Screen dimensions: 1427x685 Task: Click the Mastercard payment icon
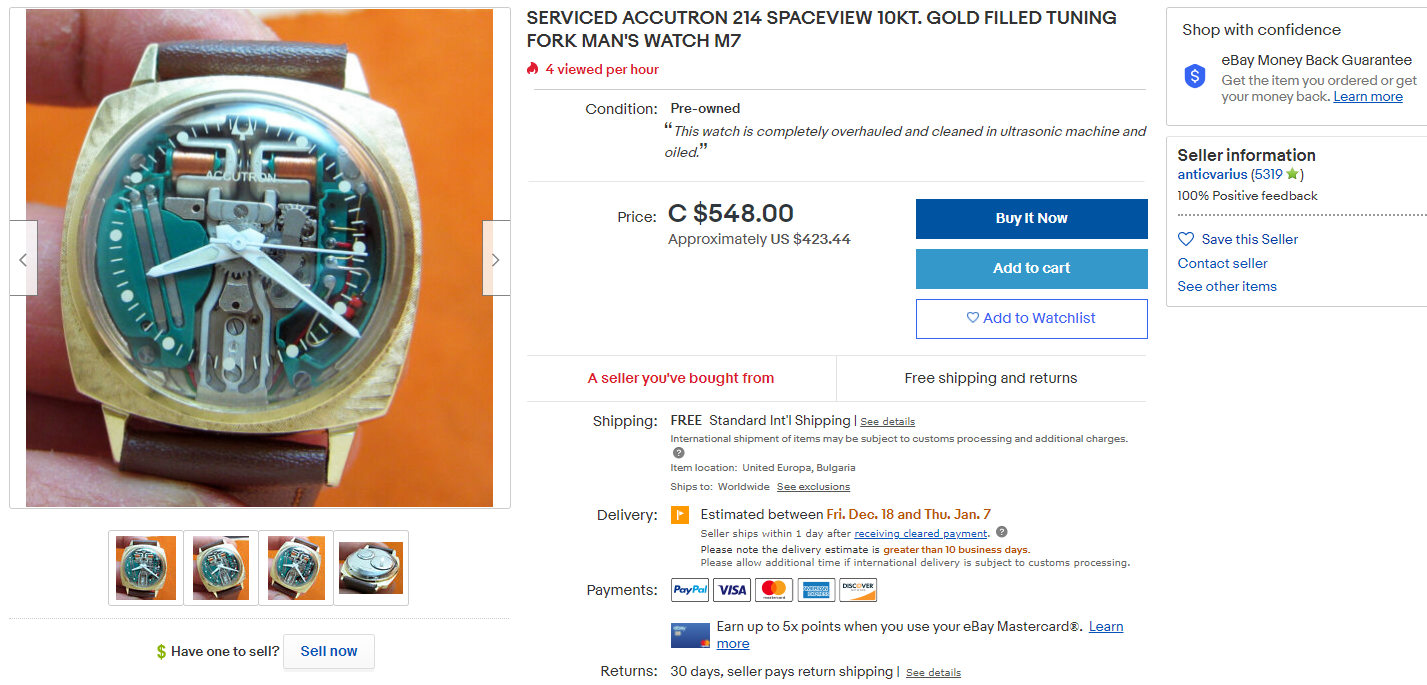[773, 590]
